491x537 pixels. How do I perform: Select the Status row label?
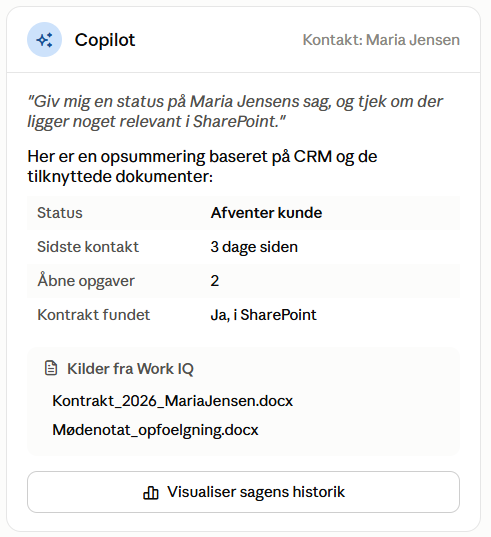tap(60, 213)
